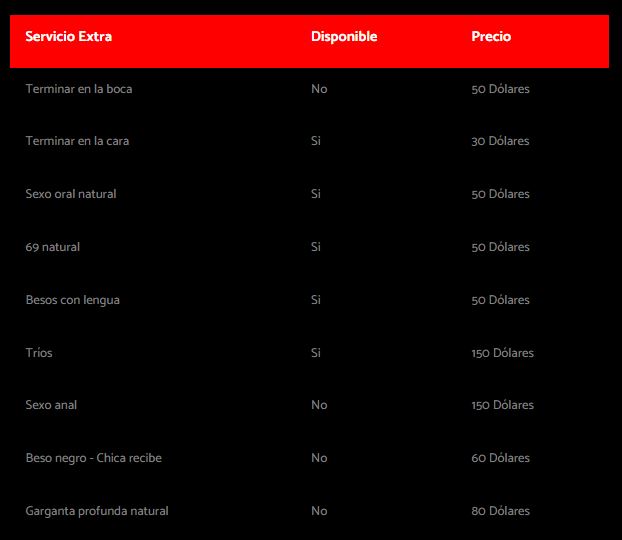The image size is (622, 540).
Task: Select the 150 Dólares price for Tríos
Action: 503,353
